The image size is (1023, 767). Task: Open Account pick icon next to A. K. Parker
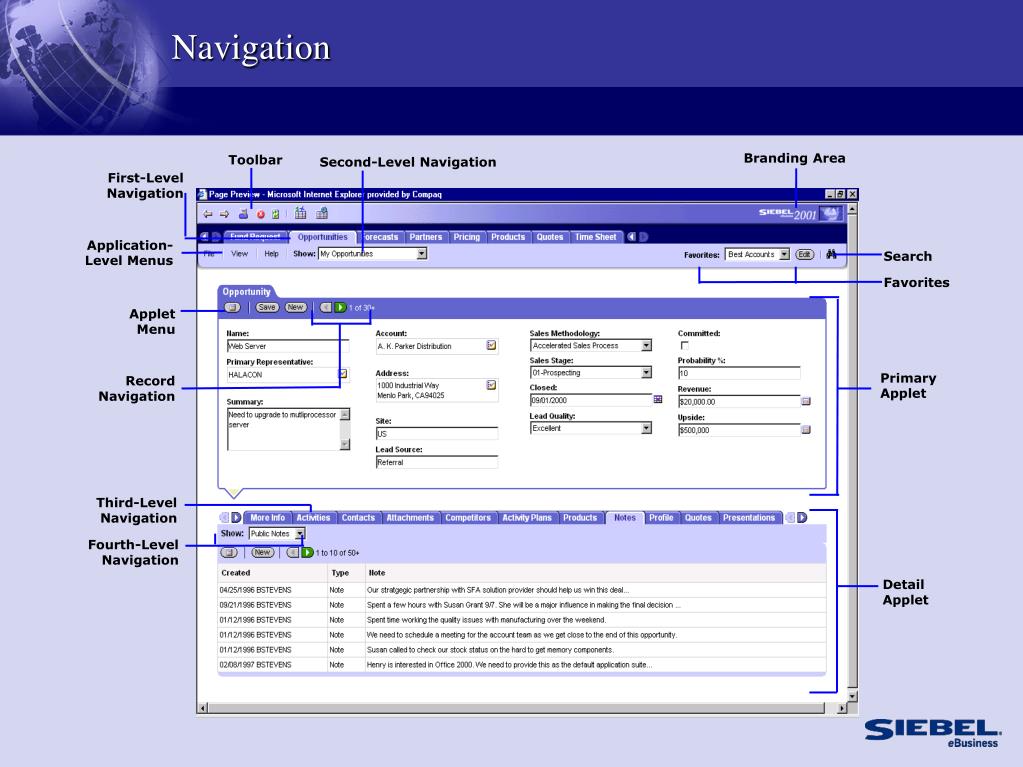(491, 346)
